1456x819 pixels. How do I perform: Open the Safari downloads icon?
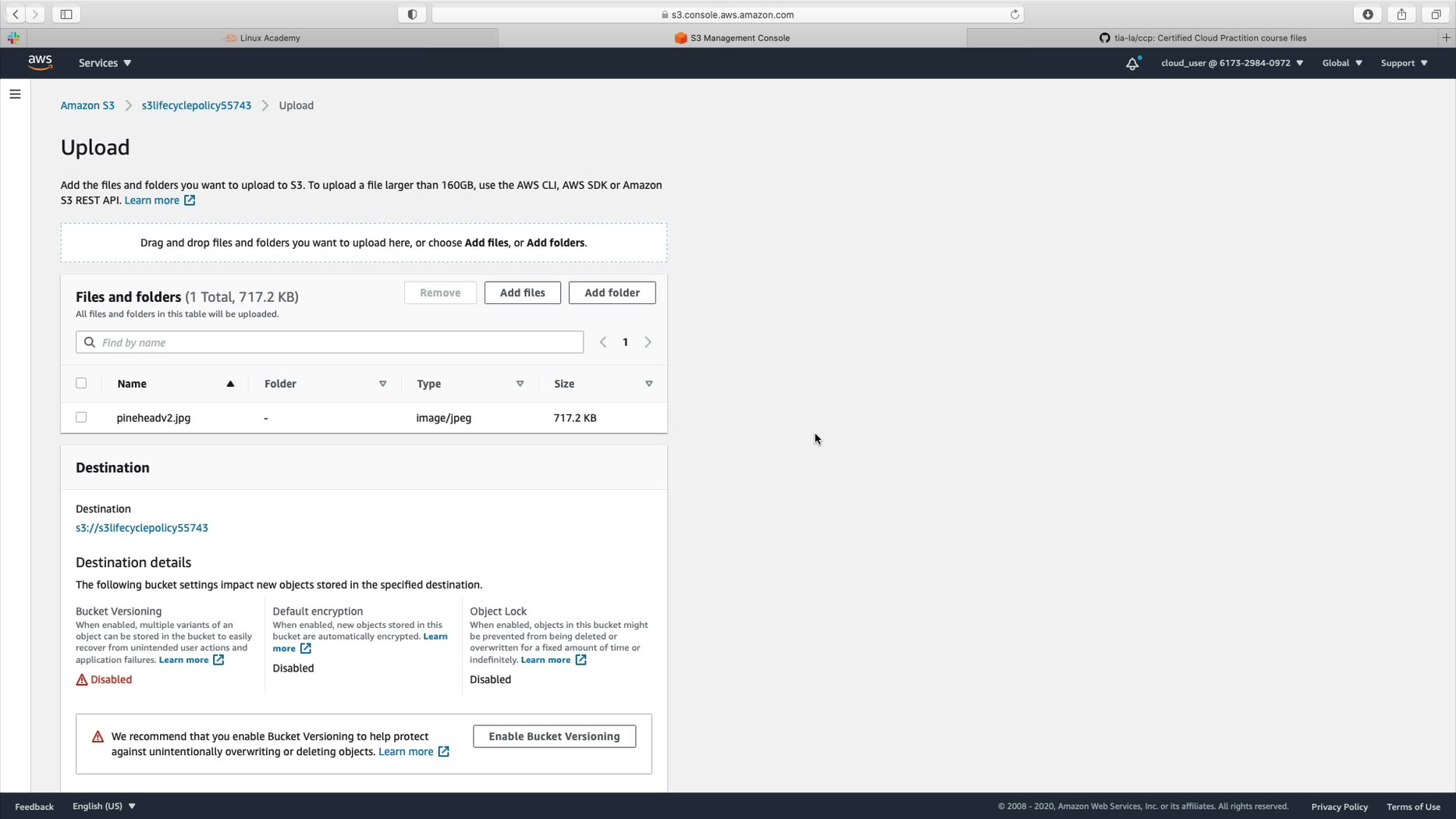pos(1368,14)
